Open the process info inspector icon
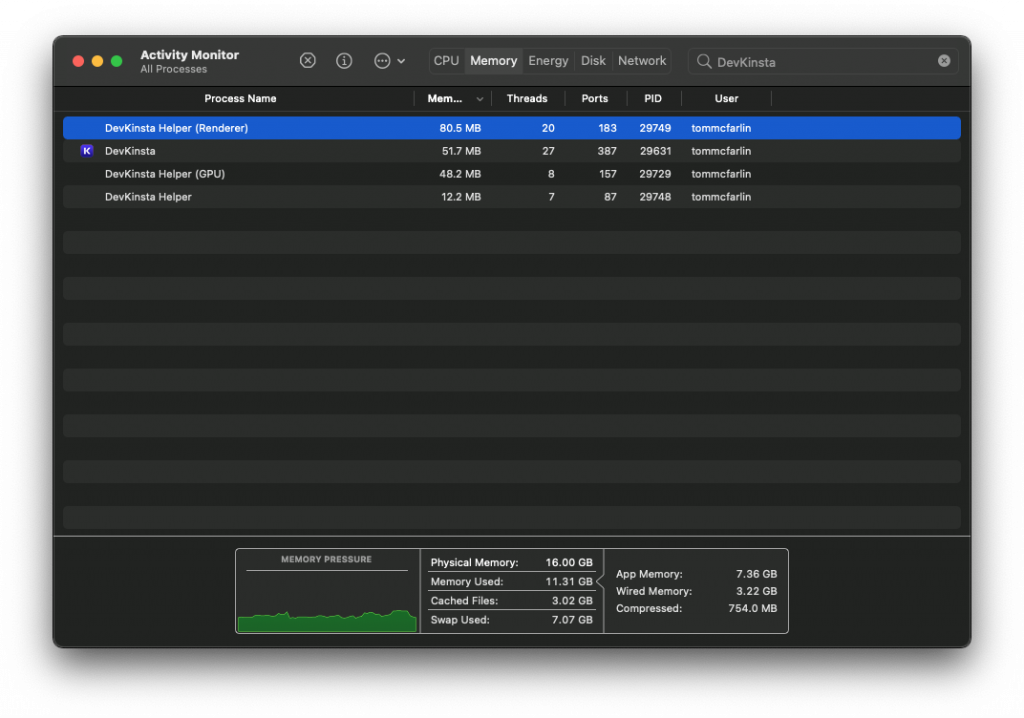 (x=344, y=61)
